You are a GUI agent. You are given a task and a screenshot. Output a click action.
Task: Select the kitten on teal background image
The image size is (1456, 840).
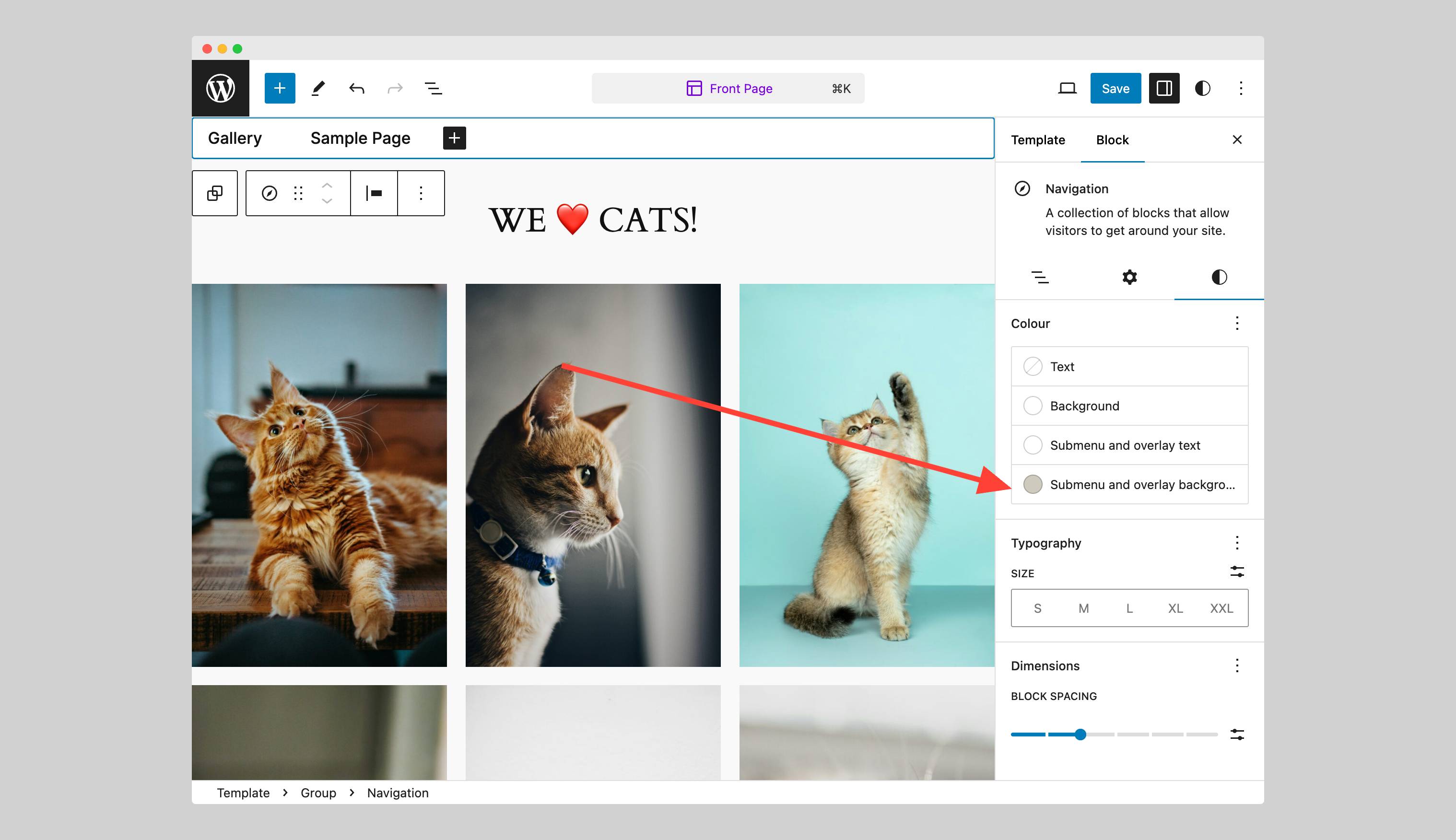click(866, 475)
